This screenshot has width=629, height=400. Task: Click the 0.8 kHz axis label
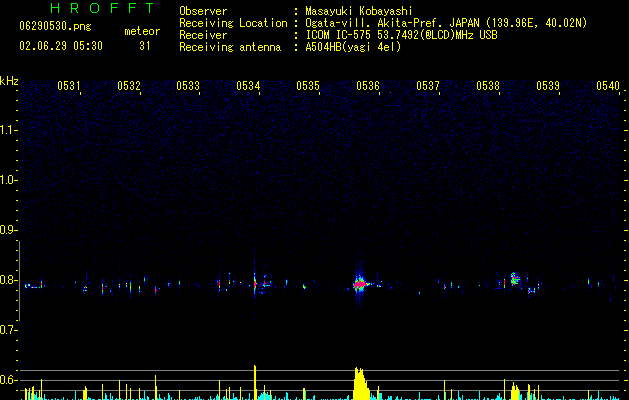pos(8,280)
